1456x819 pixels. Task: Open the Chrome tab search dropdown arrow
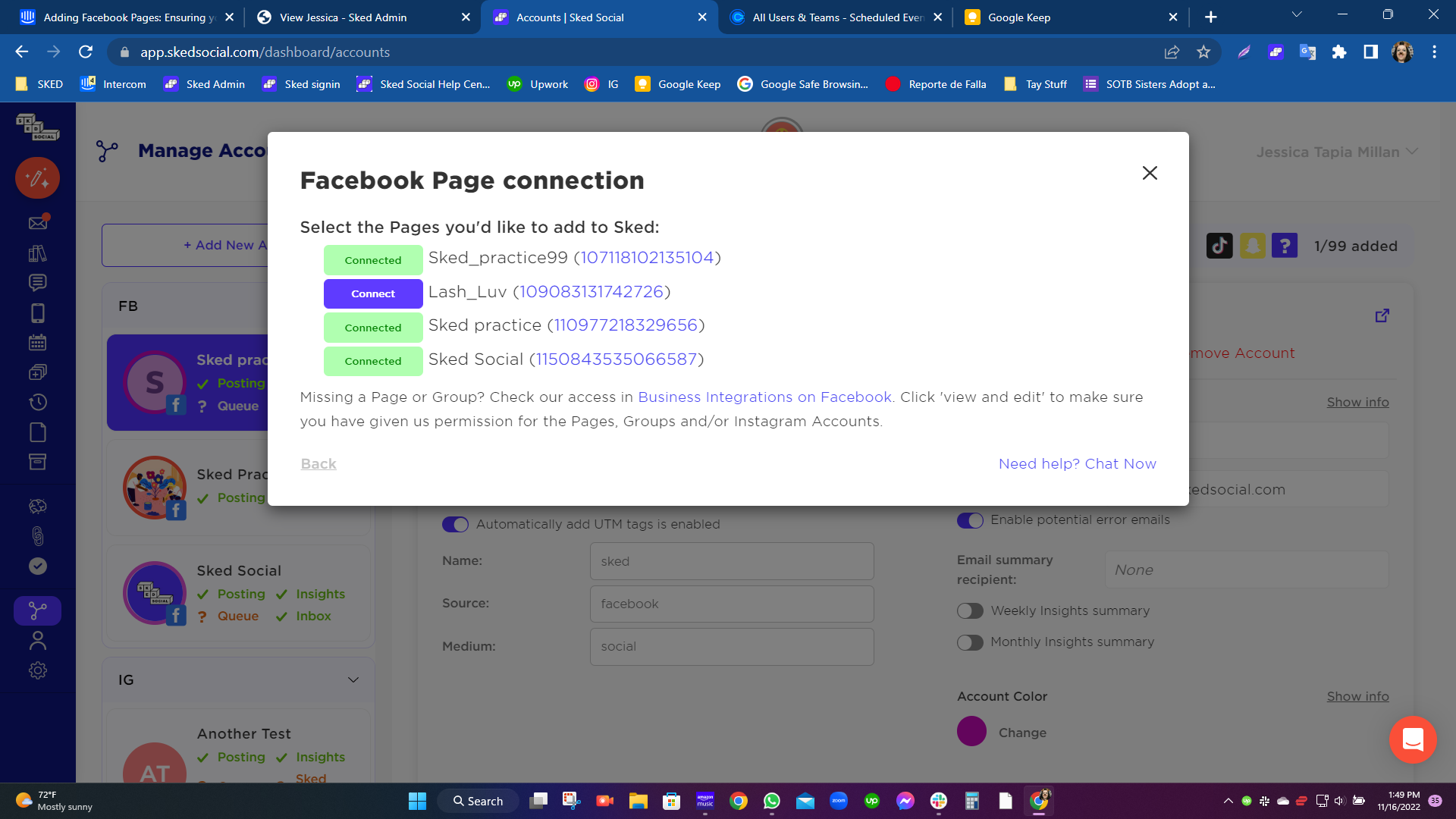click(1297, 15)
